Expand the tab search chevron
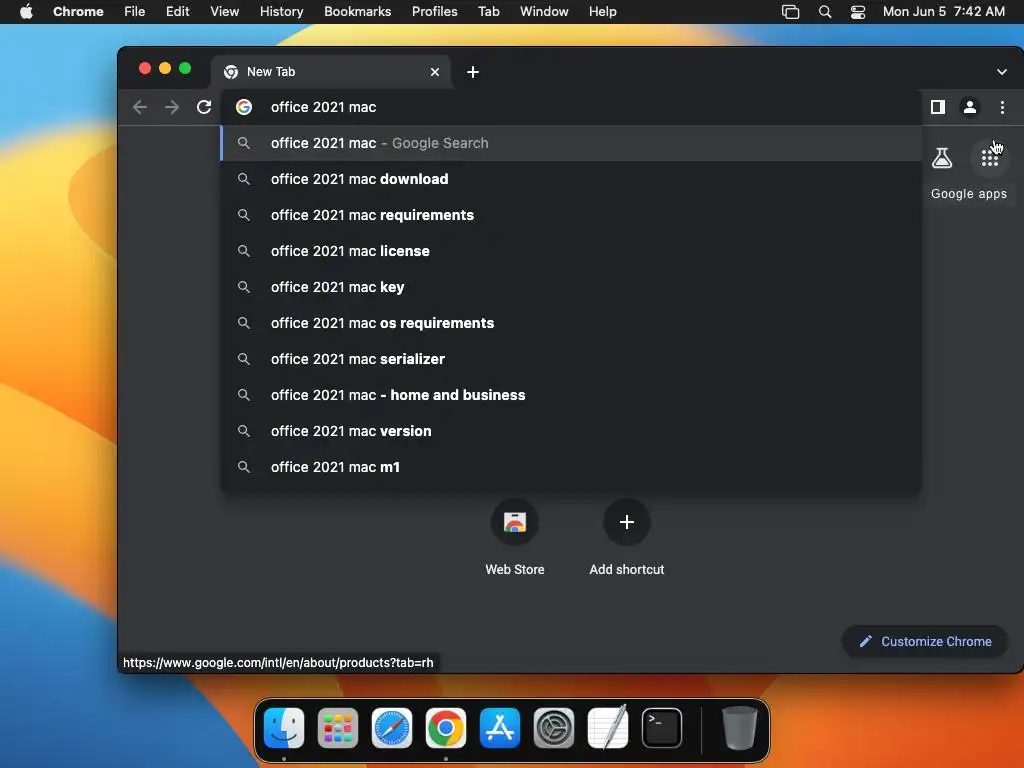Viewport: 1024px width, 768px height. pos(1002,72)
